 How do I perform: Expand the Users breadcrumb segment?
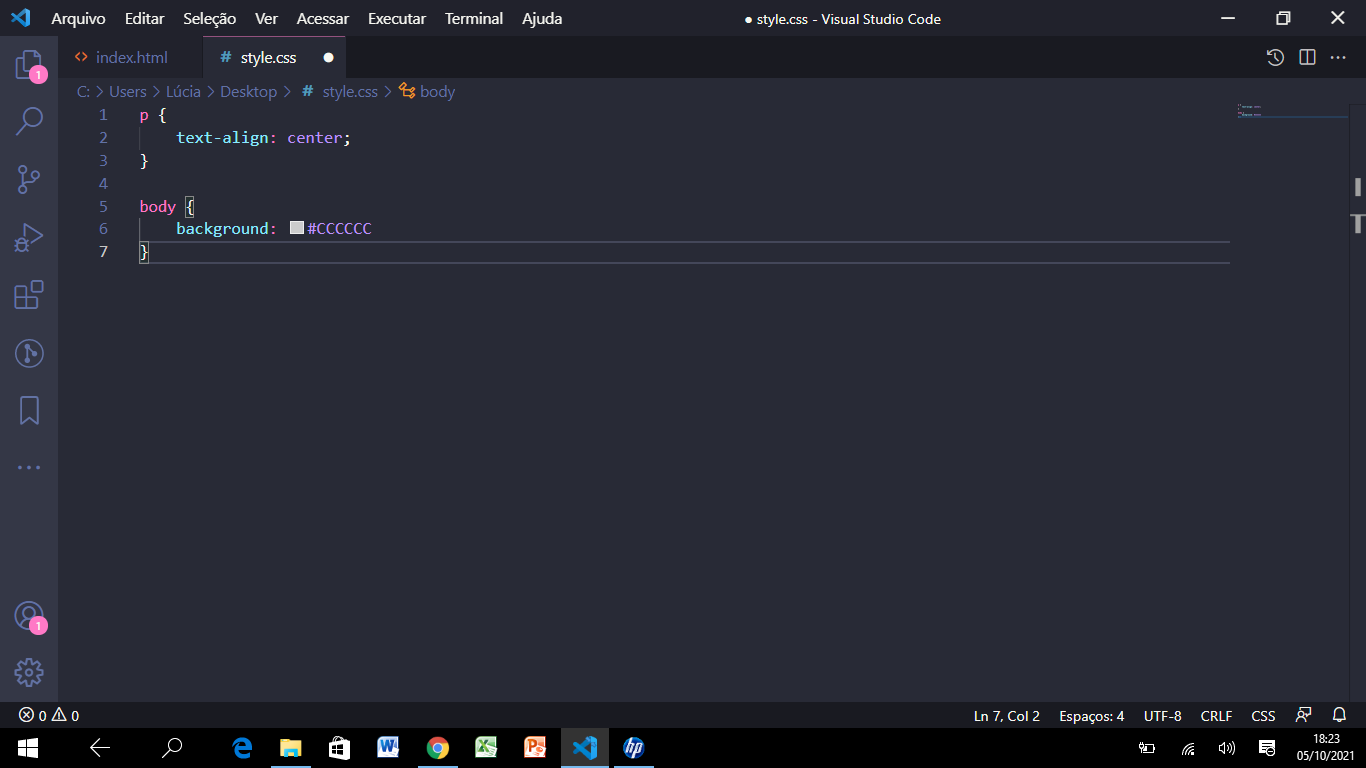(x=128, y=91)
